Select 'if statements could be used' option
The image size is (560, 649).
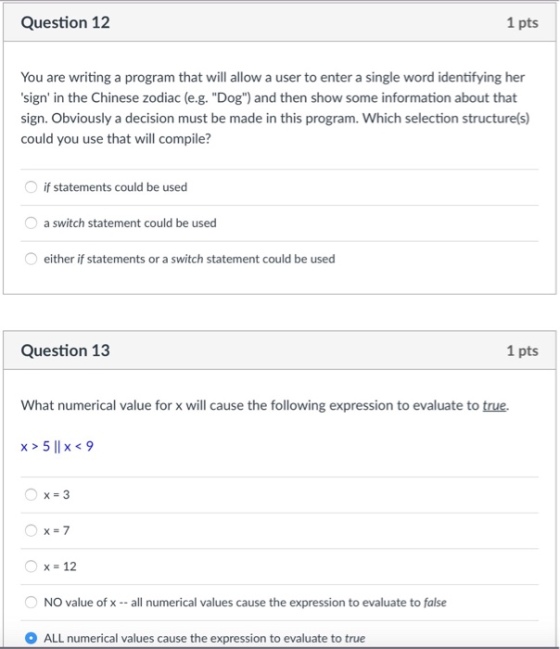tap(31, 187)
